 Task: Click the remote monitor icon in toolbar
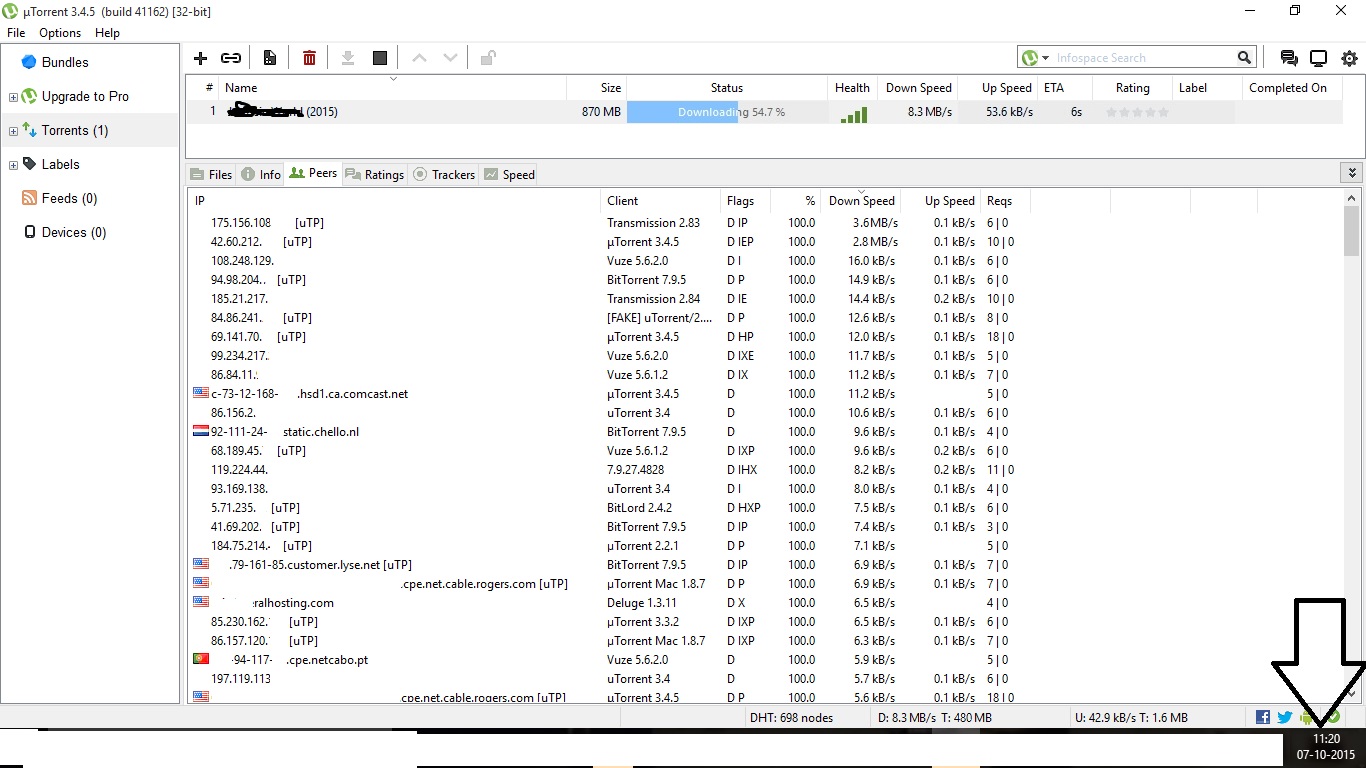click(x=1319, y=58)
